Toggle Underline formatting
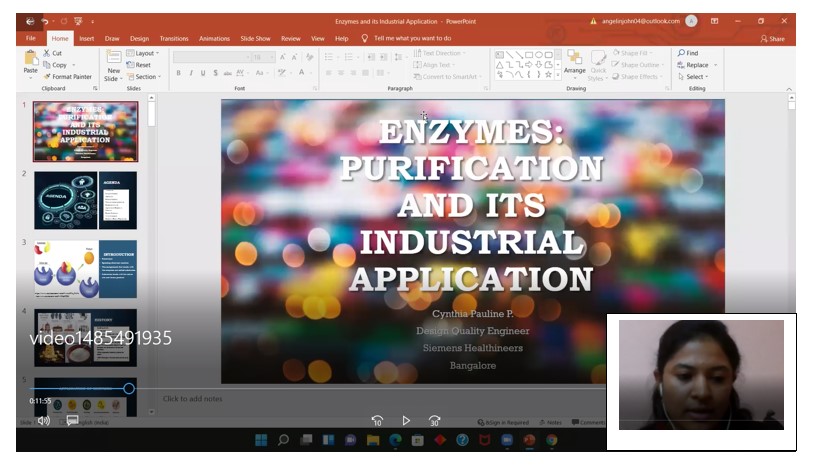 click(x=203, y=73)
